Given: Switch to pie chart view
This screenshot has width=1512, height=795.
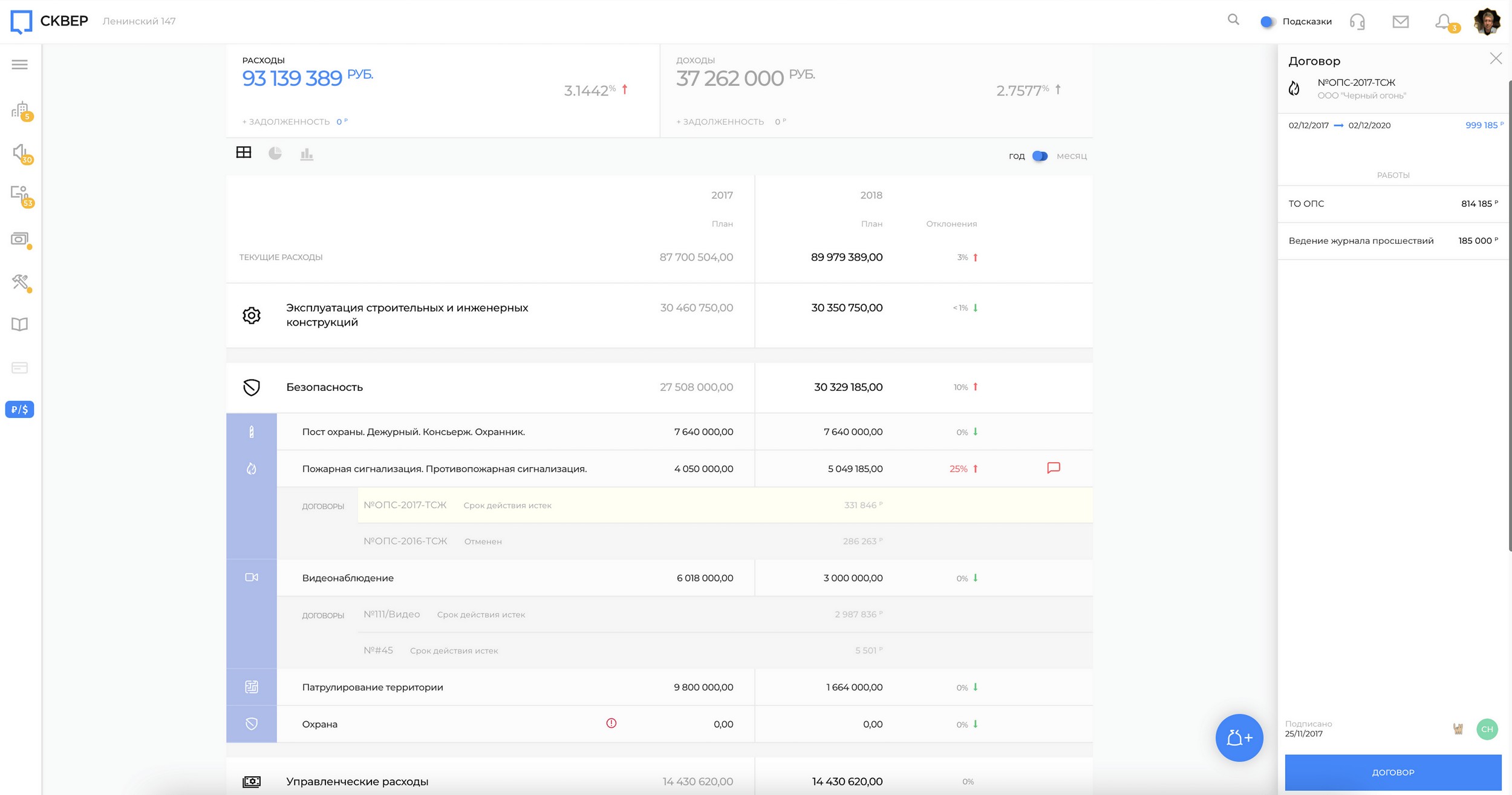Looking at the screenshot, I should (x=275, y=153).
